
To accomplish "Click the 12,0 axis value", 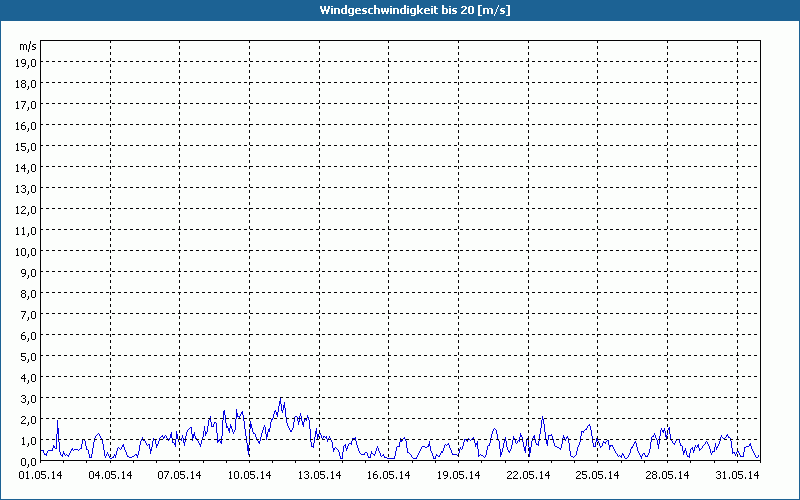I will tap(26, 210).
